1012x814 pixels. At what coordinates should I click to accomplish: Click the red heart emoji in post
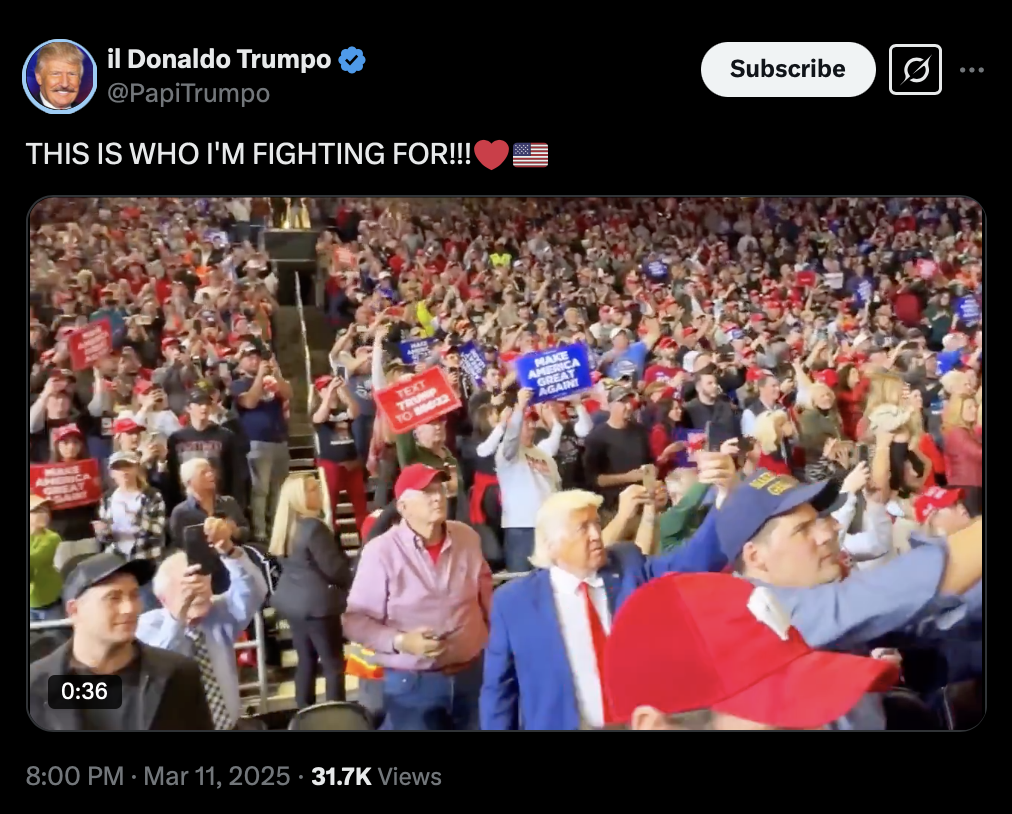click(x=491, y=155)
